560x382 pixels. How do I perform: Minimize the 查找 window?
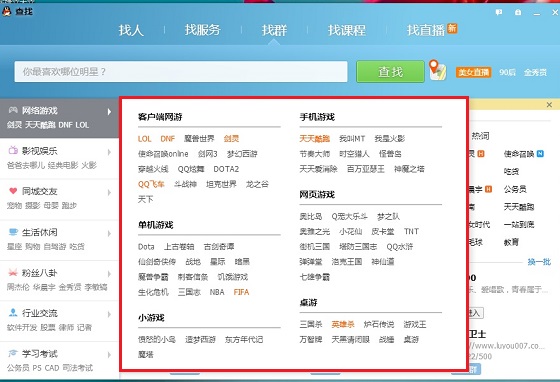537,13
